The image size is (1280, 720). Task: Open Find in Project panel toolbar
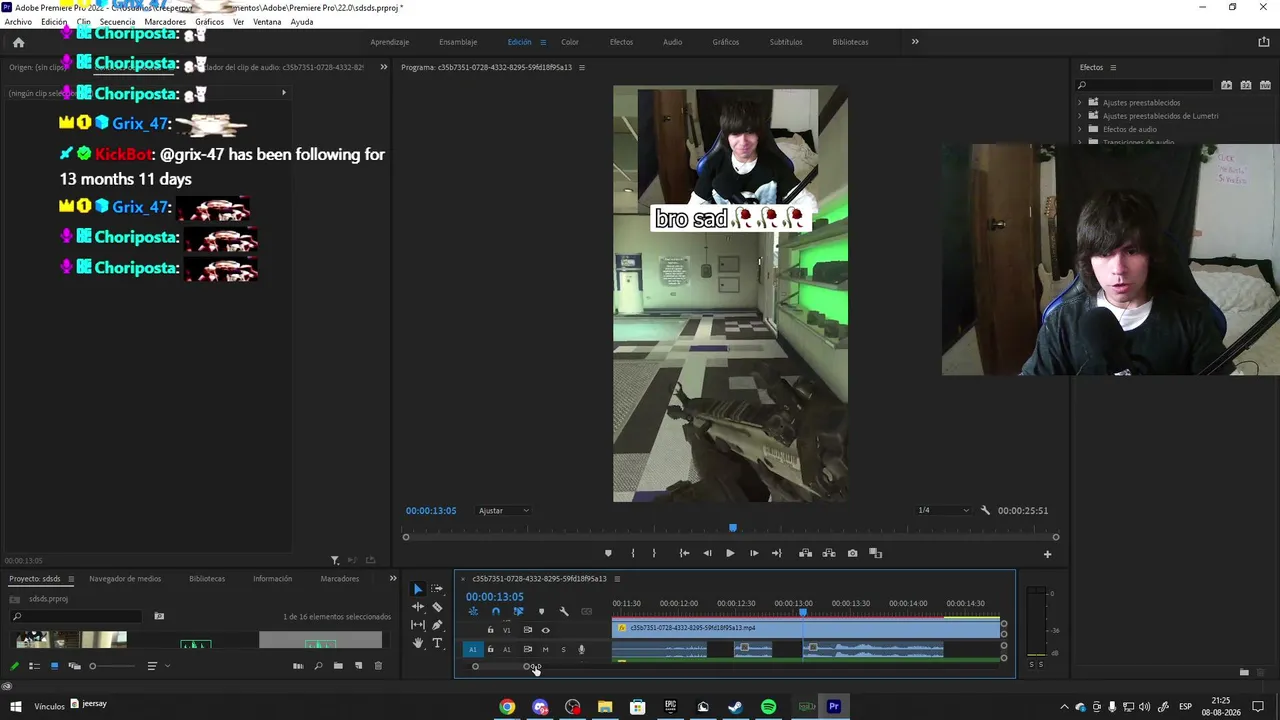pos(318,666)
